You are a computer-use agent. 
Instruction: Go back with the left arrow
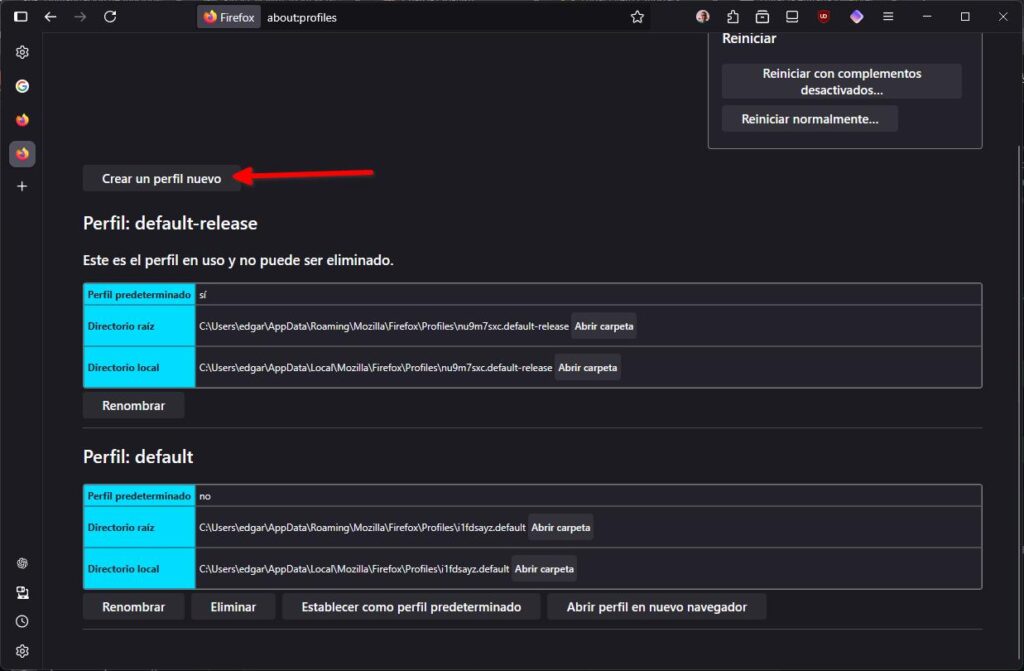50,17
